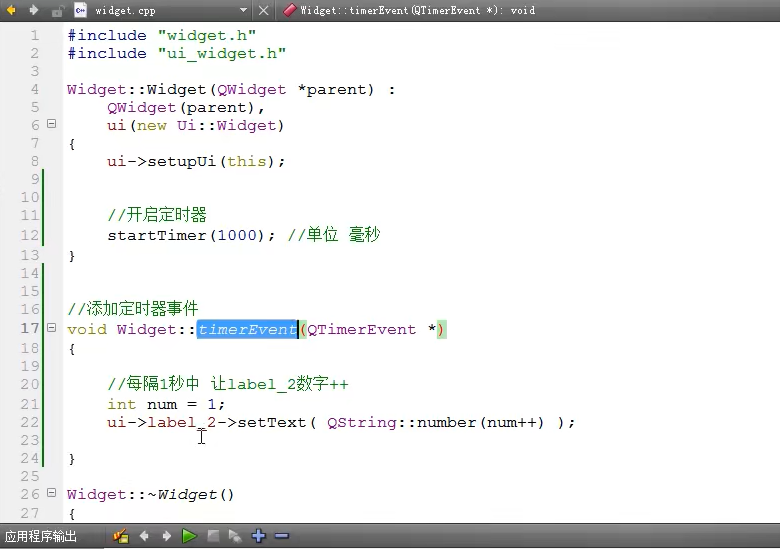The image size is (780, 549).
Task: Click the #include "ui_widget.h" line
Action: 177,53
